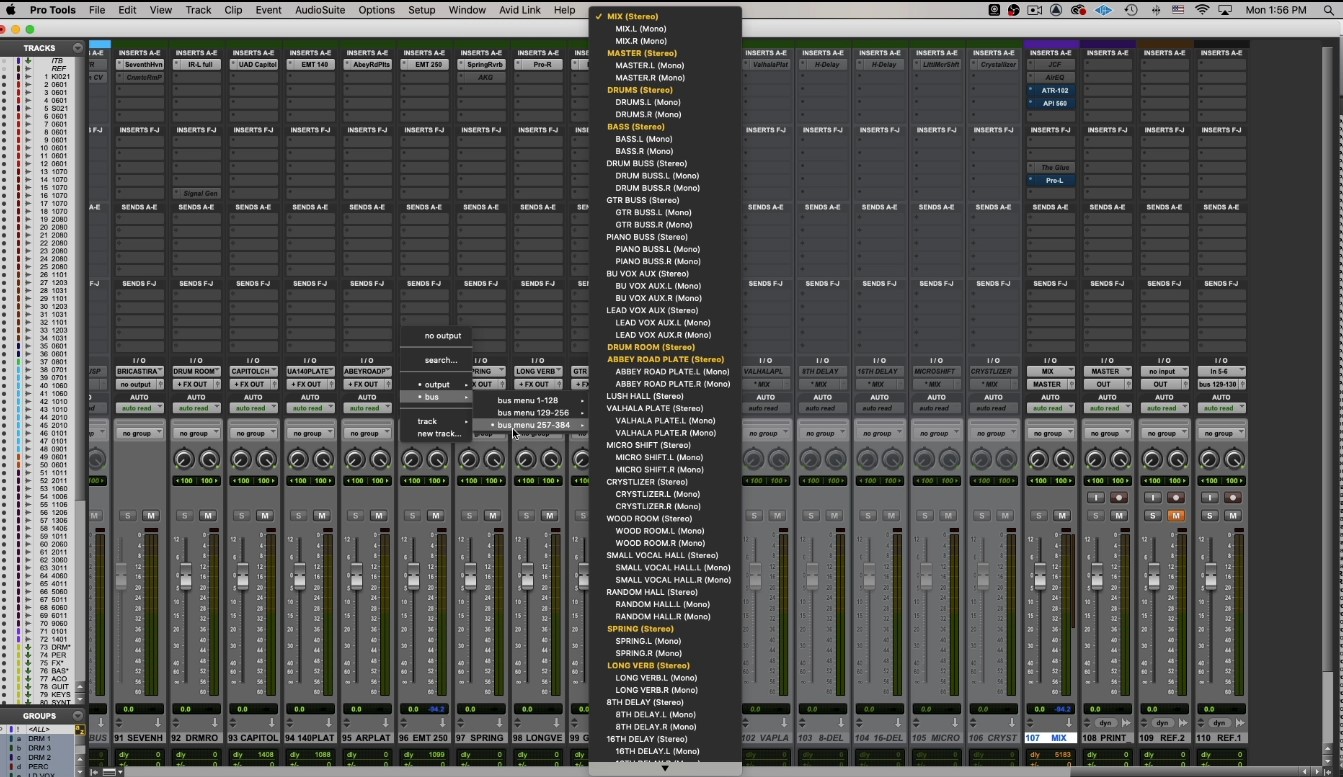Open ATR-102 insert on MIX track

tap(1051, 90)
